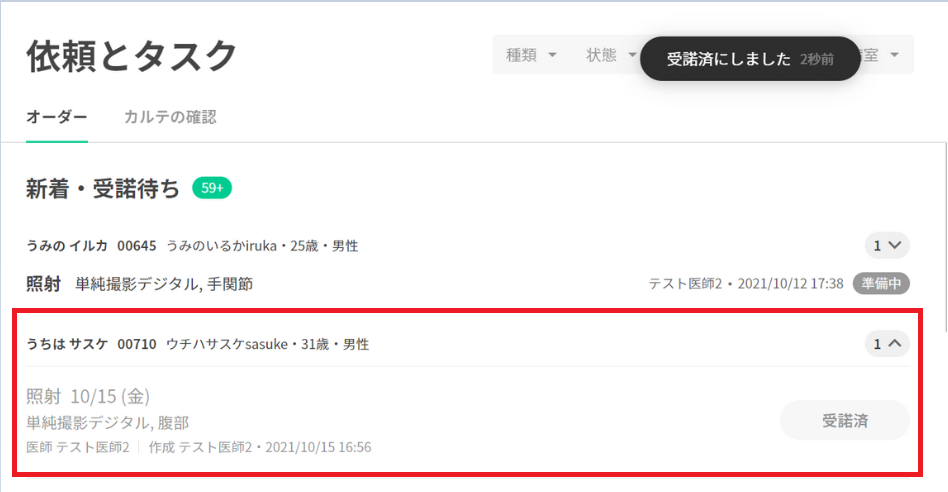Click the 依頼とタスク page heading
This screenshot has width=948, height=492.
click(131, 56)
